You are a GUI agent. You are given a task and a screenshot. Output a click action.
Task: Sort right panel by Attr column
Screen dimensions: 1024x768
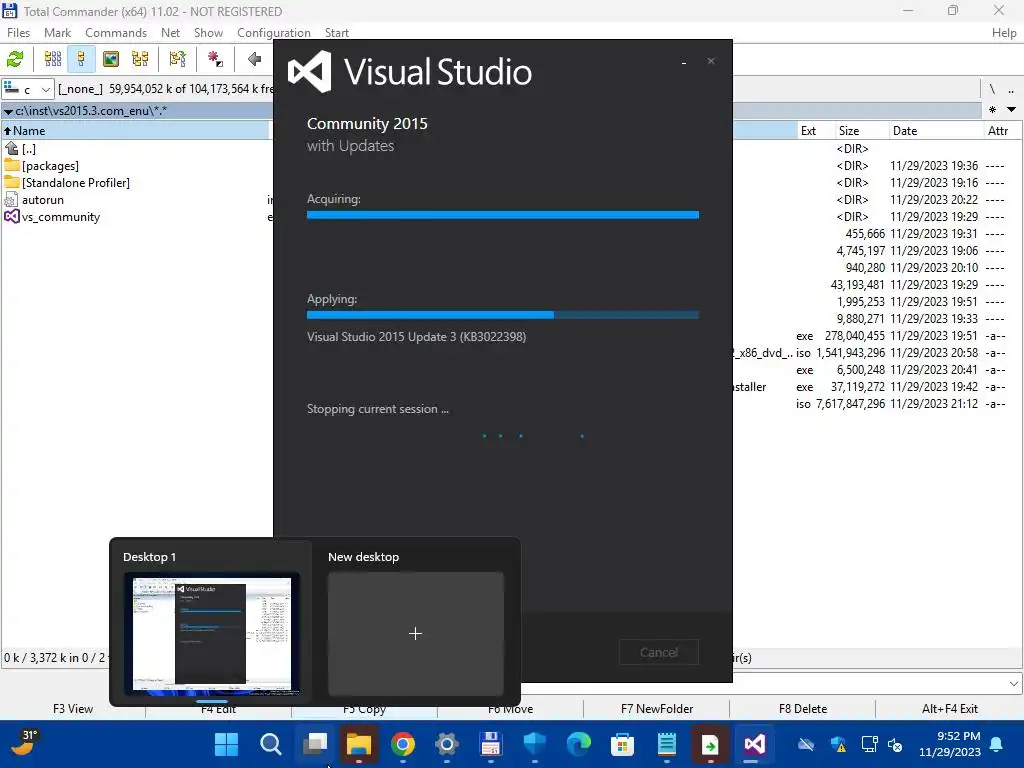[1002, 131]
